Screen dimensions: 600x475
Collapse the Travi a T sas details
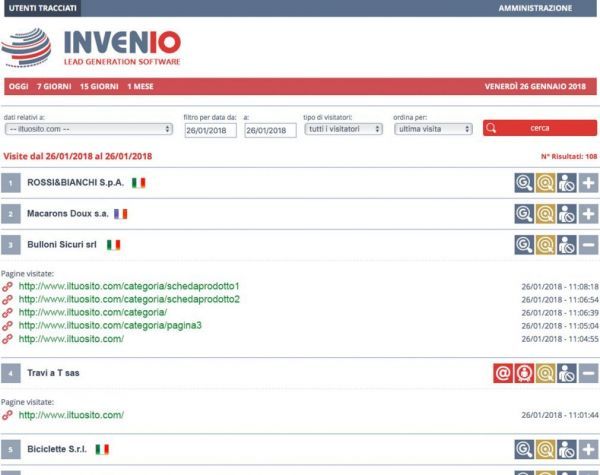click(588, 372)
